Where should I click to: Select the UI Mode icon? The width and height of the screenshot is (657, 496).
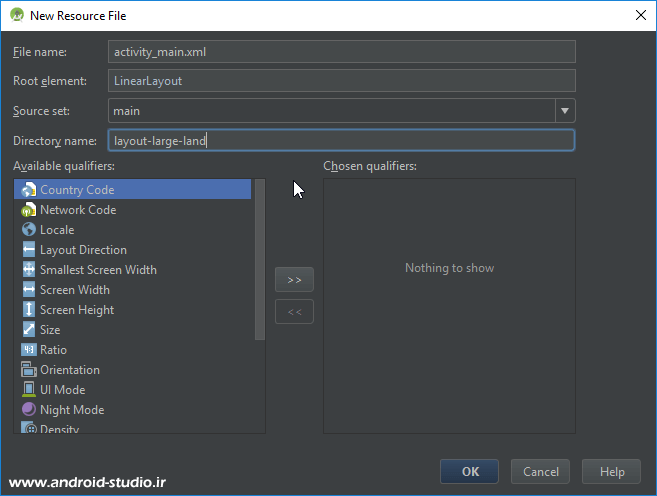tap(28, 390)
